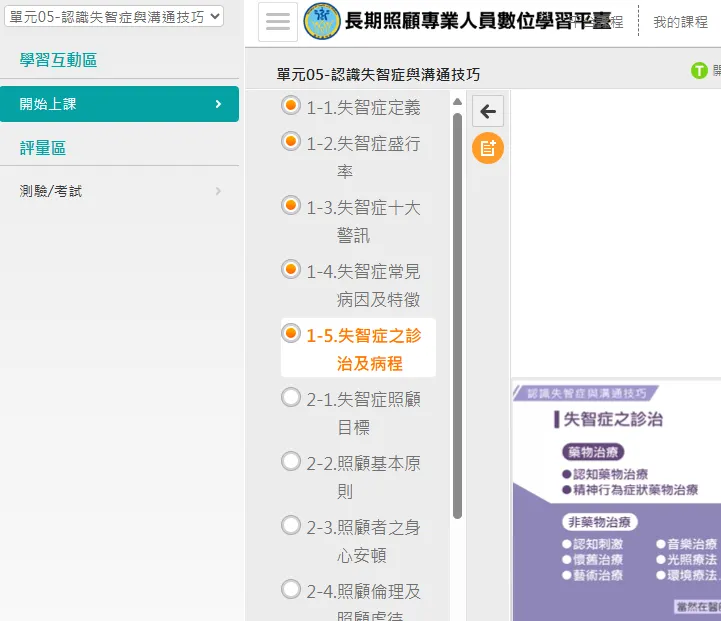Screen dimensions: 721x621
Task: Open lesson 2-4.照顧倫理及照顧虐待
Action: [x=363, y=601]
